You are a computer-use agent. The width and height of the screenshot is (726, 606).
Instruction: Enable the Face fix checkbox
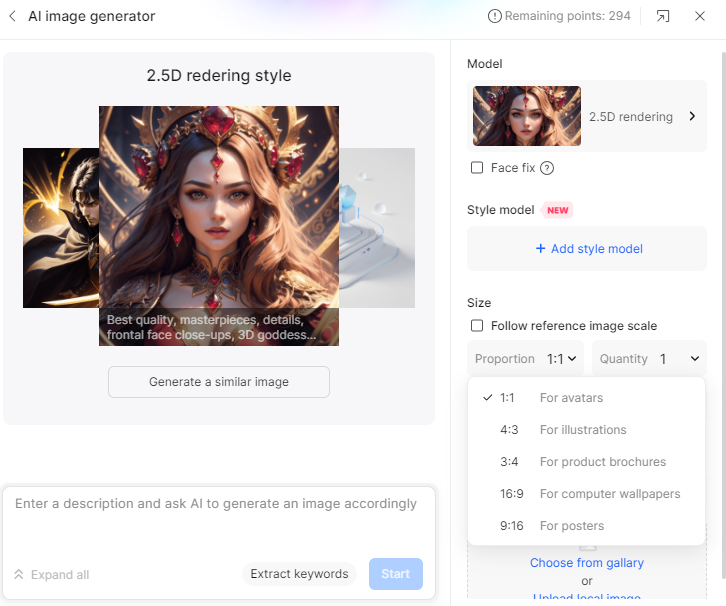(x=477, y=168)
